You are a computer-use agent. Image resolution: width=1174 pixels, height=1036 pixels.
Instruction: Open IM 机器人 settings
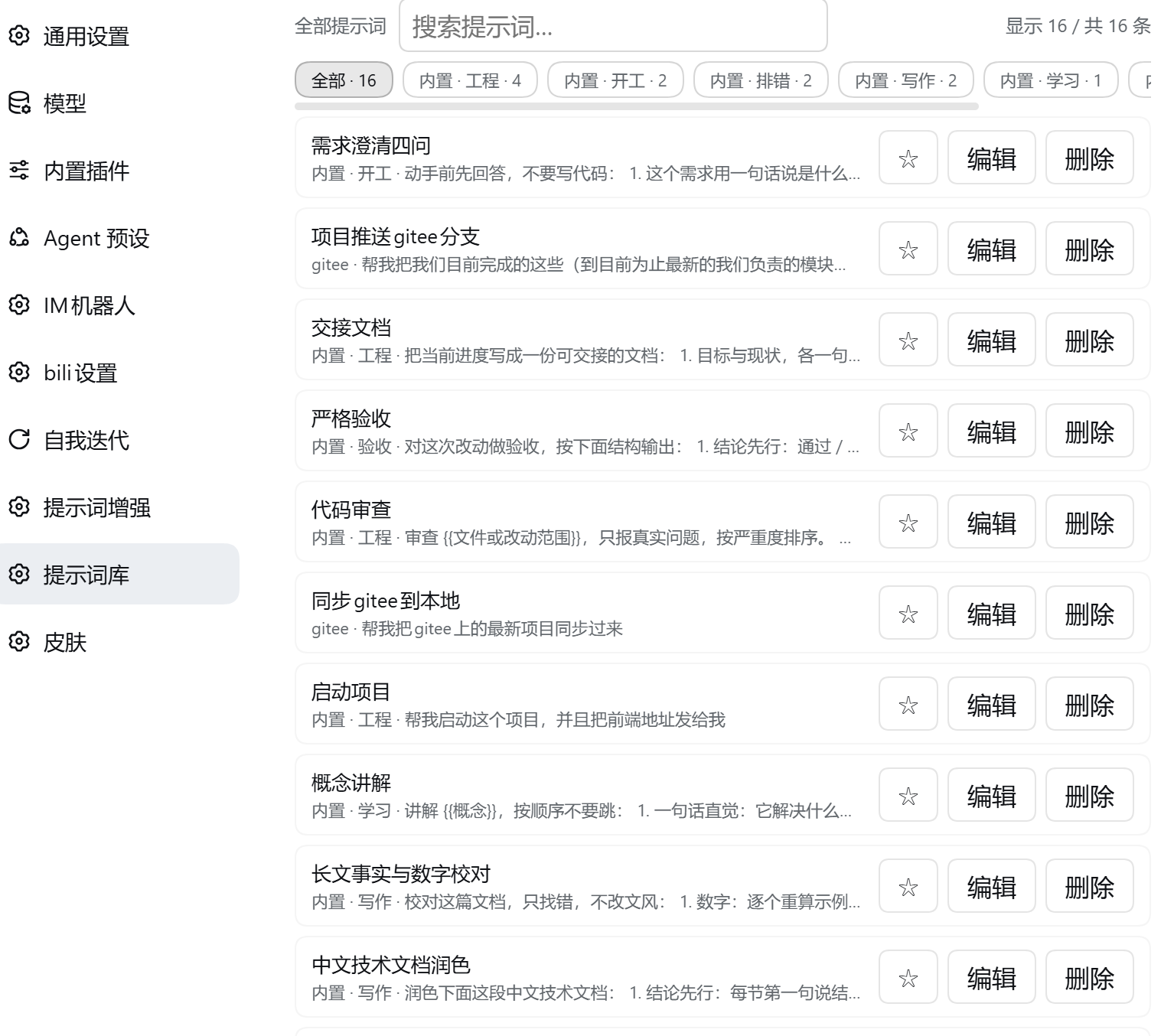119,305
